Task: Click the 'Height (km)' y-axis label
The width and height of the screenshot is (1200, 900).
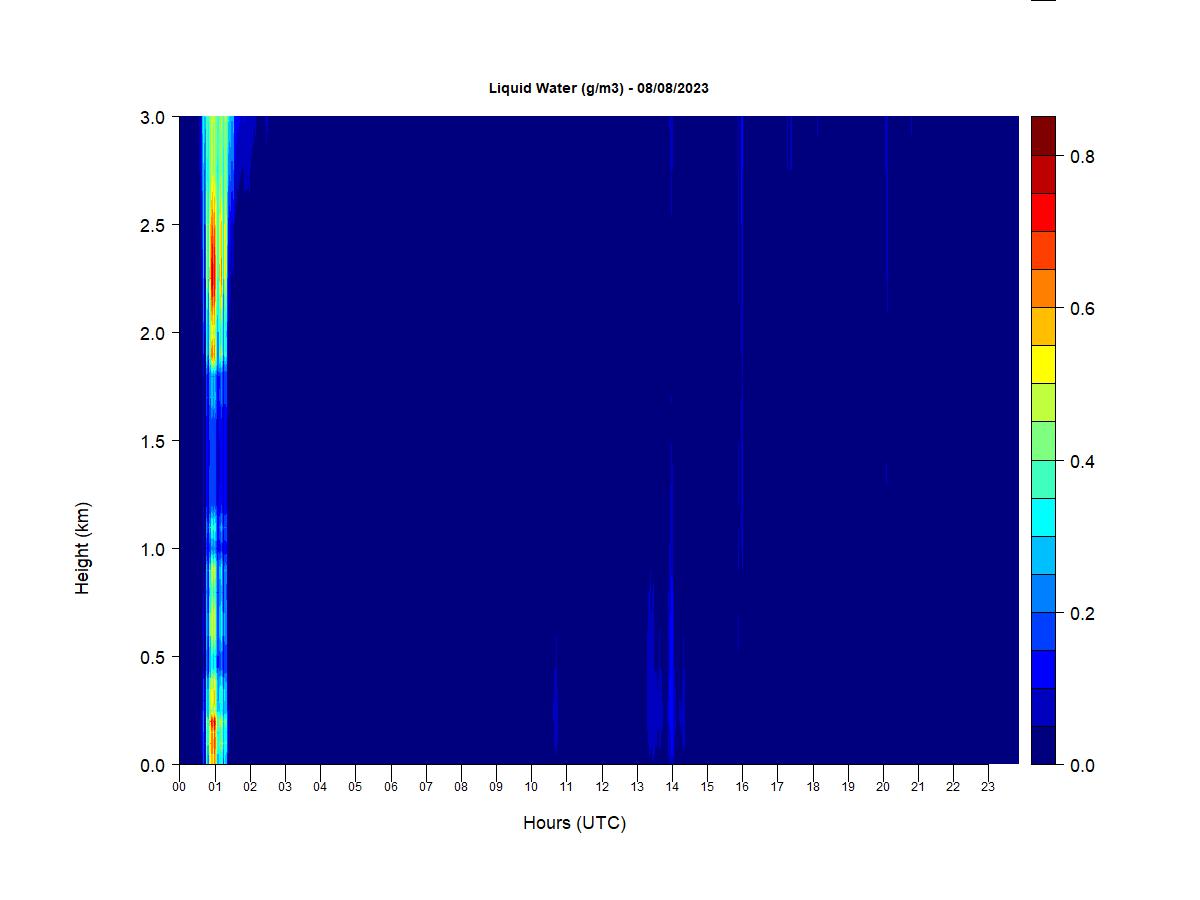Action: coord(82,548)
